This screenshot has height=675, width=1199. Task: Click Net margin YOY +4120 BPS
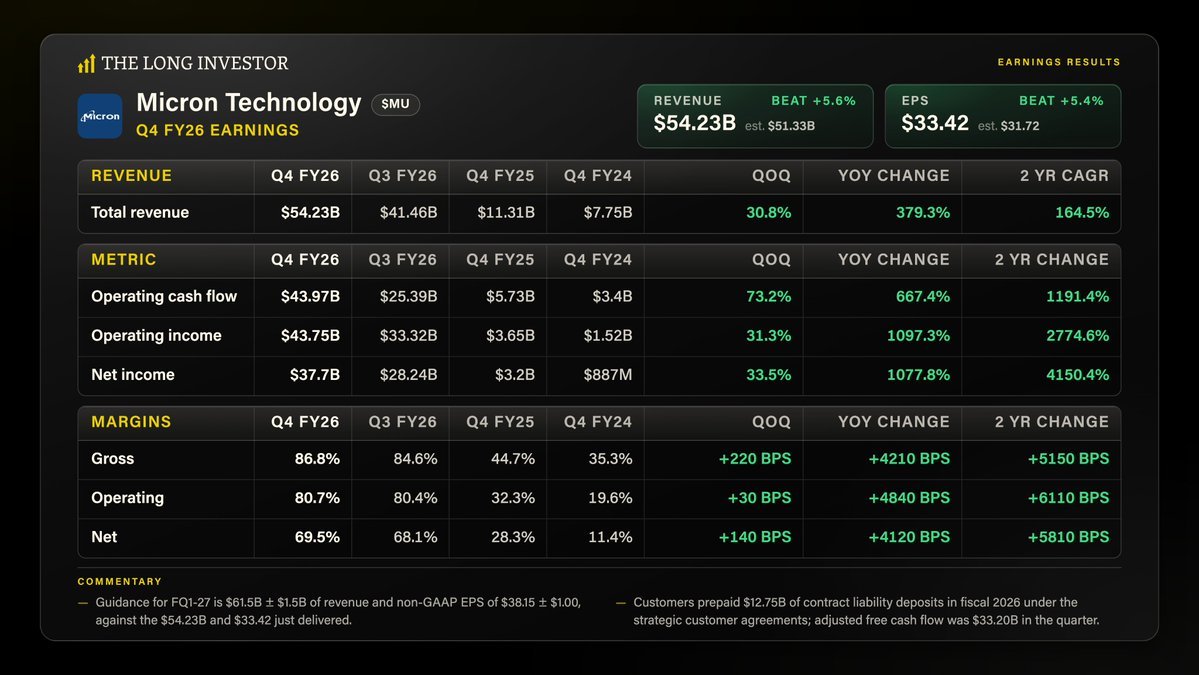point(909,537)
